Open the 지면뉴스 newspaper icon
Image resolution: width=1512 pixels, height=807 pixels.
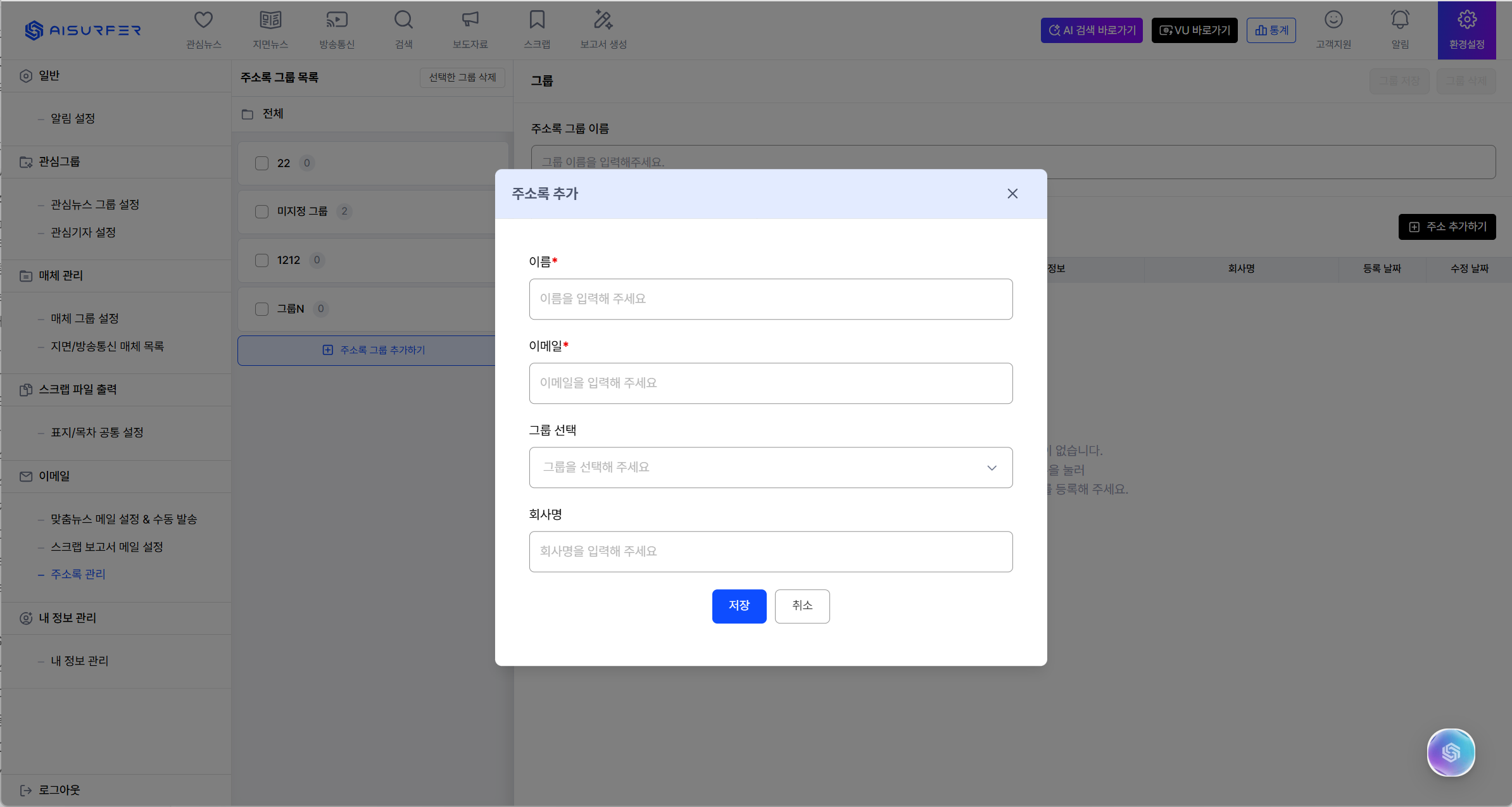tap(270, 20)
